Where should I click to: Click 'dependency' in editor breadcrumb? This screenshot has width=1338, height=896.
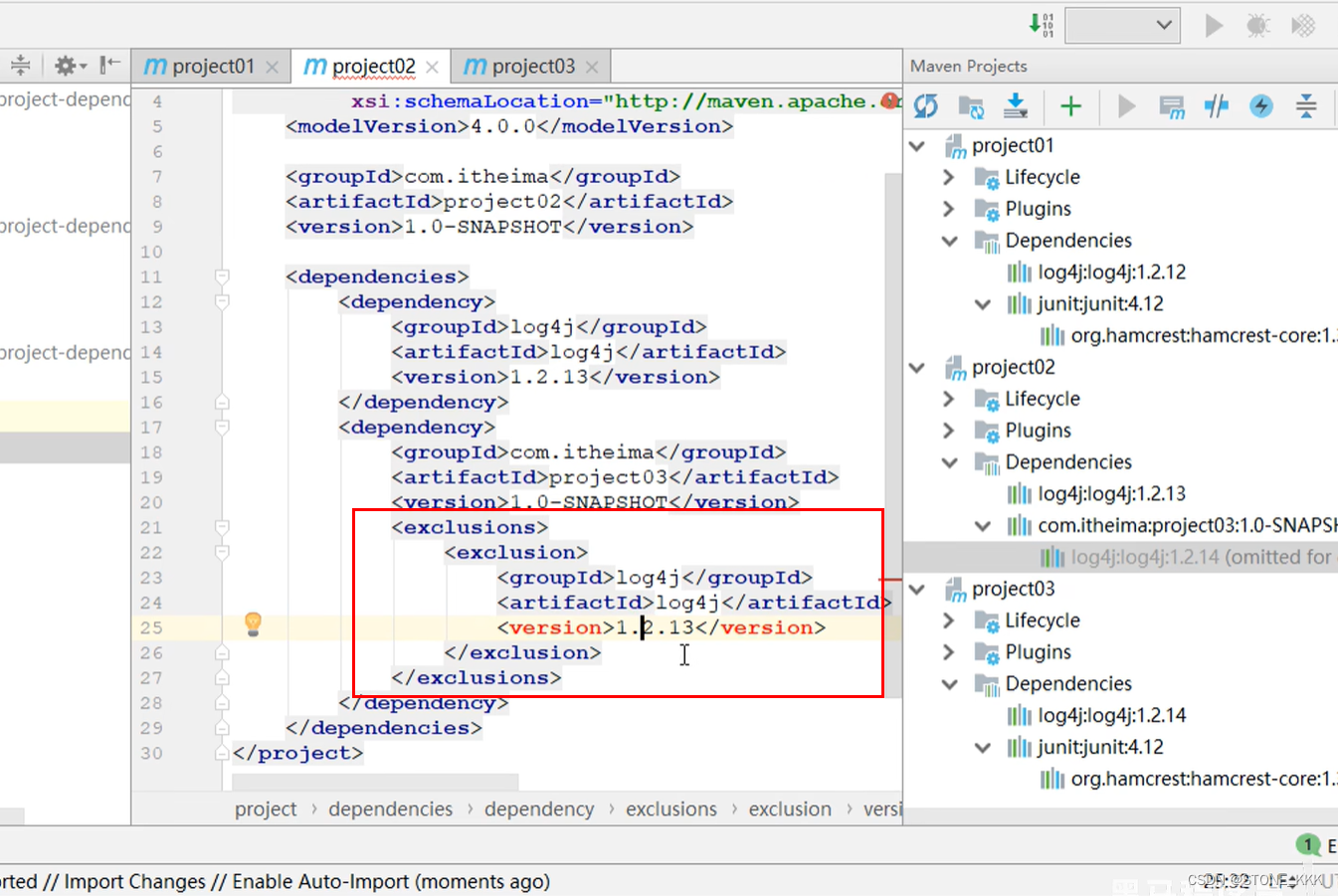click(x=539, y=809)
